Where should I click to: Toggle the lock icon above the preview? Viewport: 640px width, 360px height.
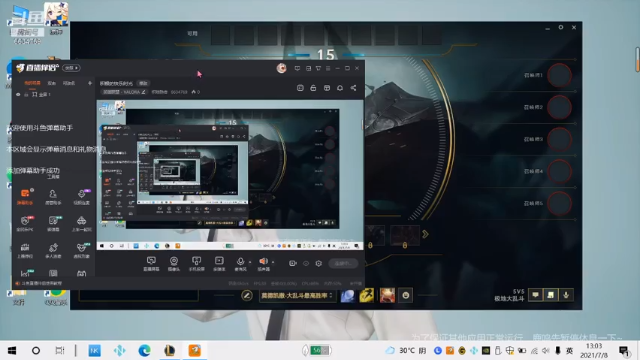[x=313, y=88]
